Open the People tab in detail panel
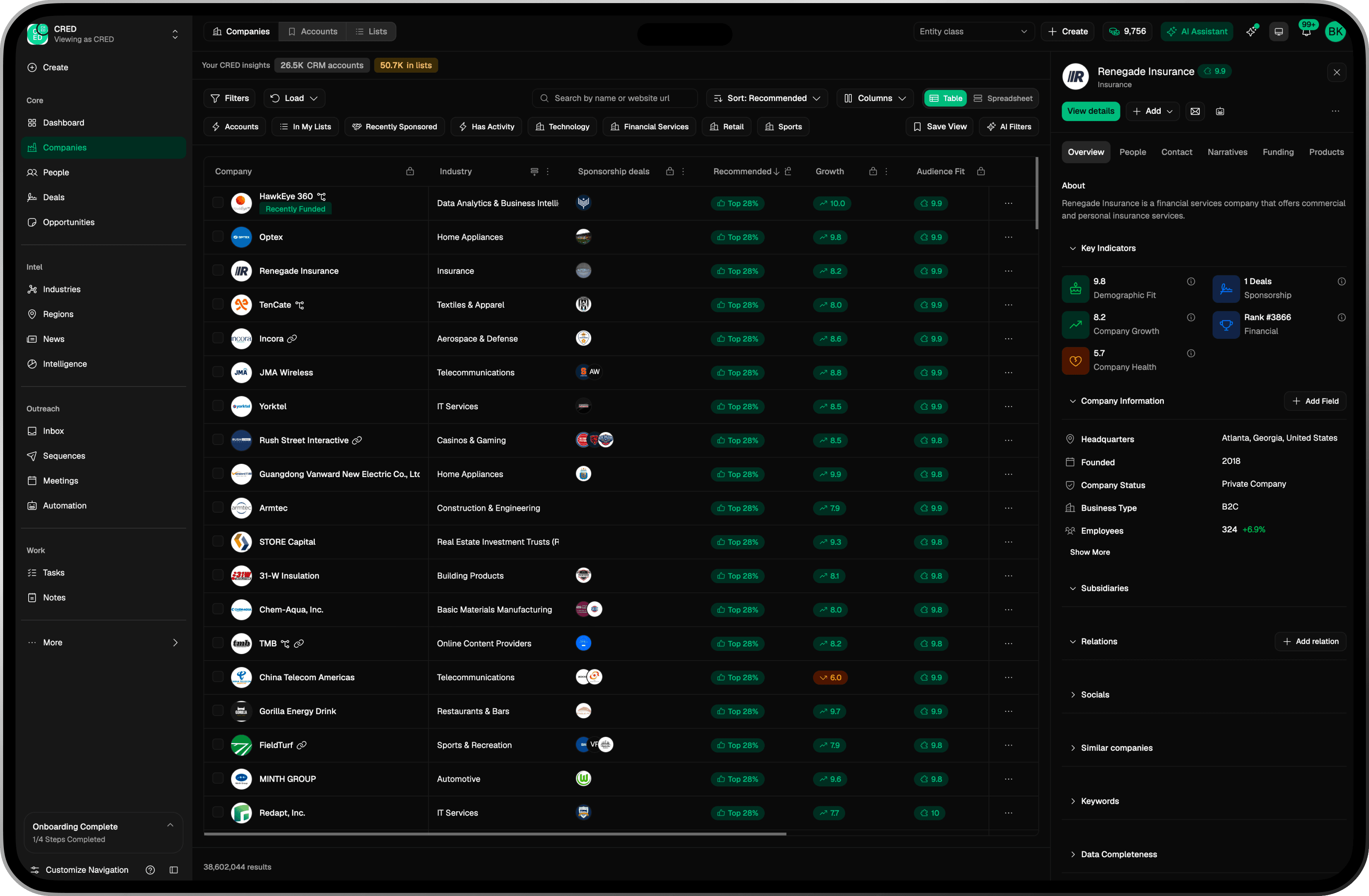The height and width of the screenshot is (896, 1369). coord(1132,153)
